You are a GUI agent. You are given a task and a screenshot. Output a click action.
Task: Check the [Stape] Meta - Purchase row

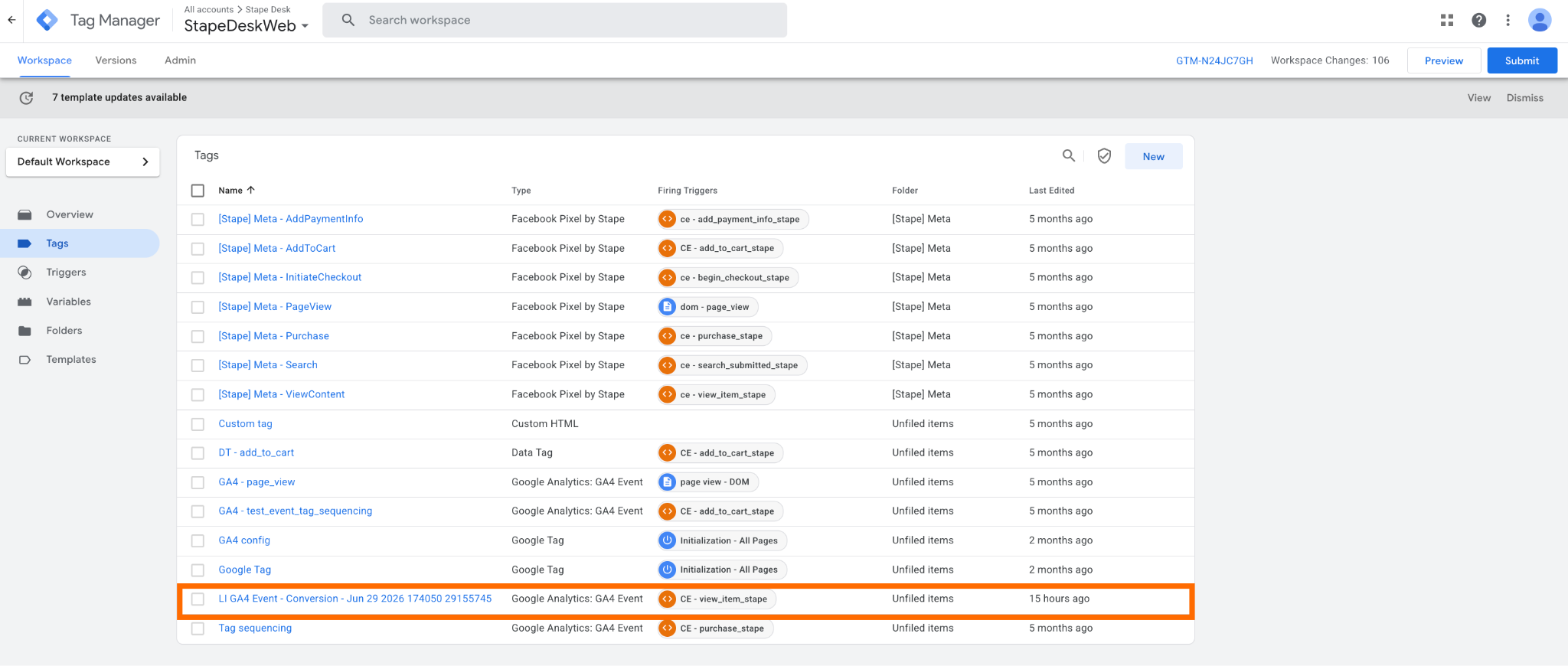coord(198,336)
